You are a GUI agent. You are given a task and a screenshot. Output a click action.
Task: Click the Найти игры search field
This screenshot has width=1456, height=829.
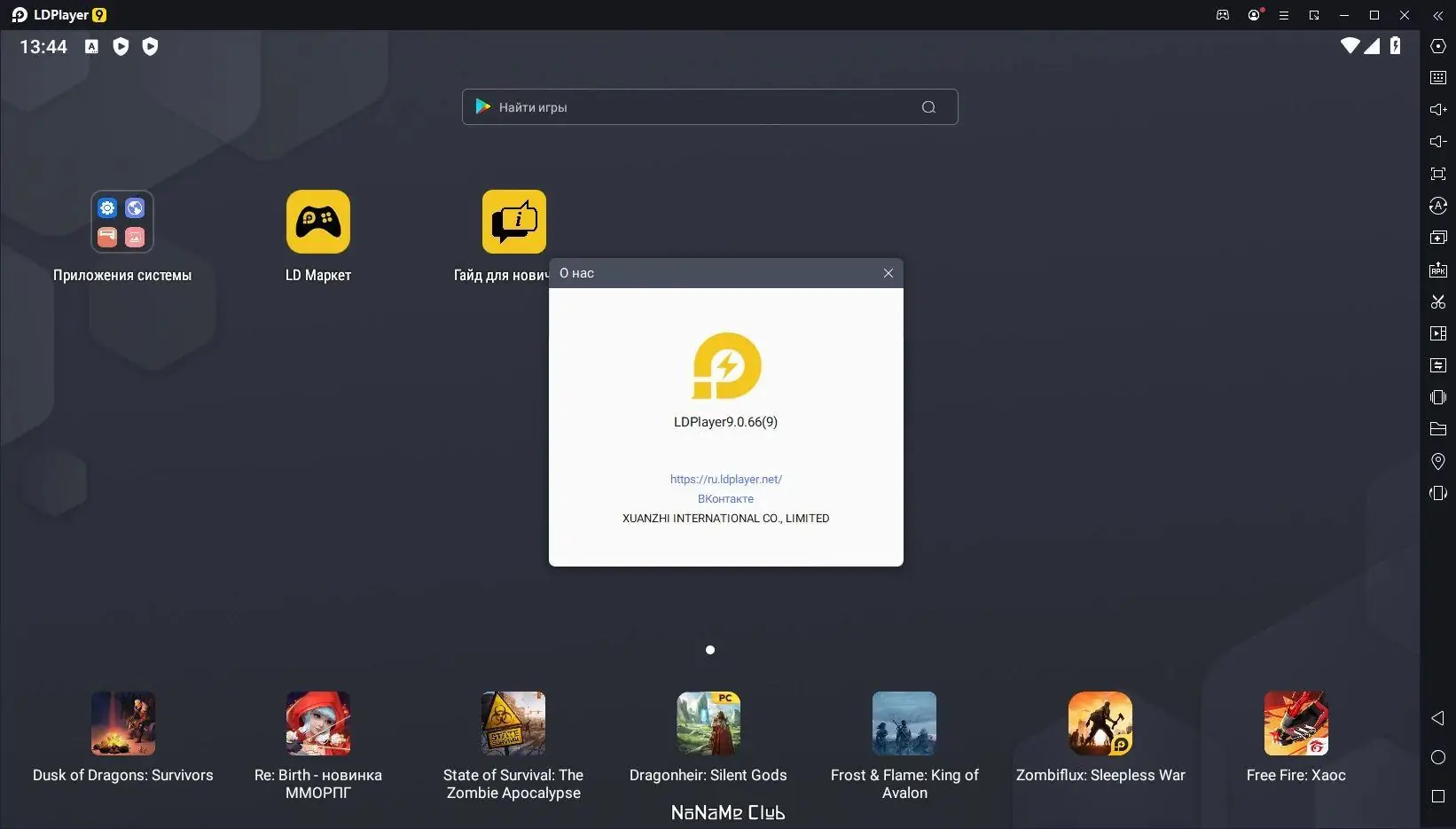pos(710,107)
